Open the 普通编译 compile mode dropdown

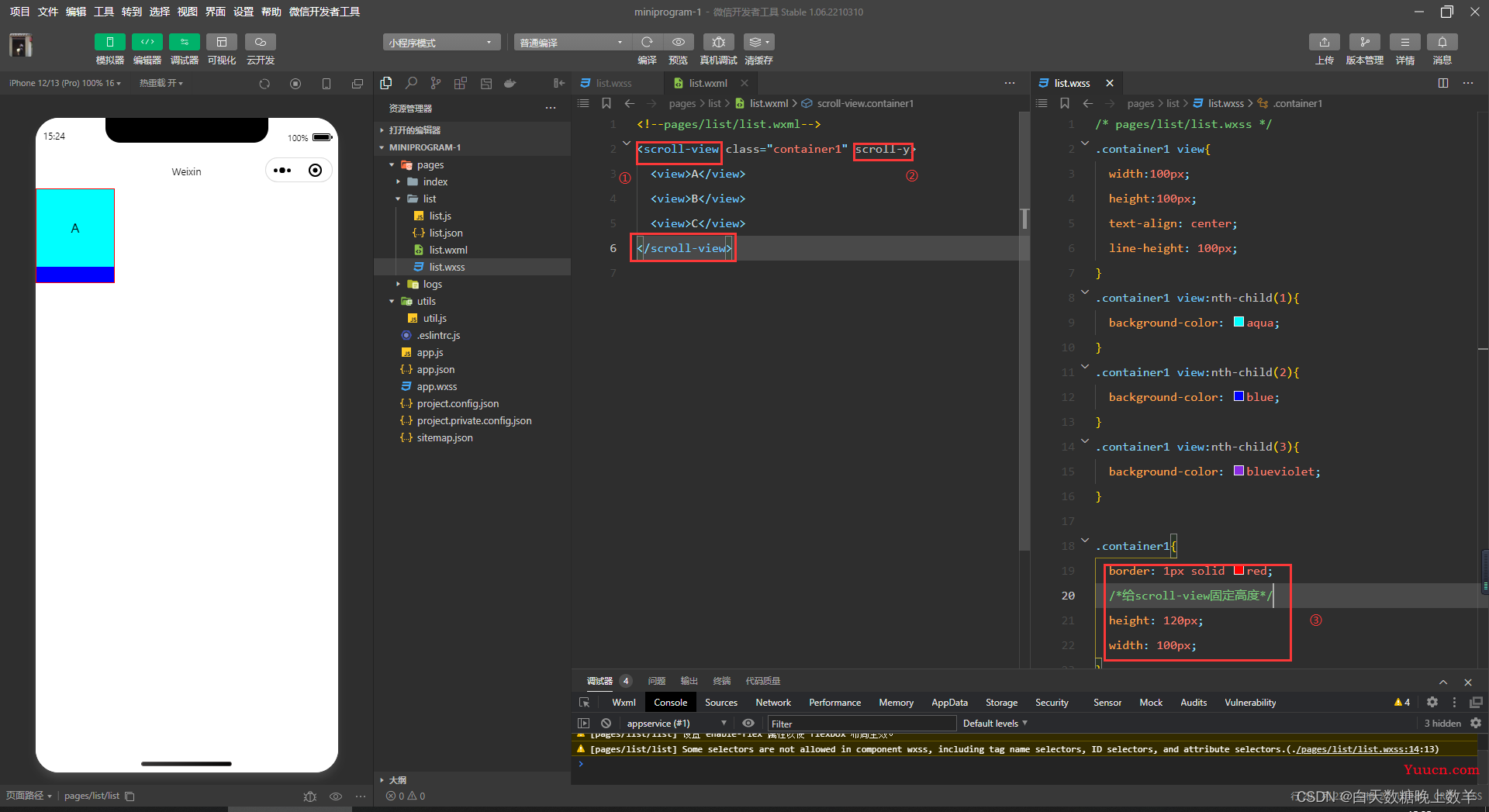(572, 43)
